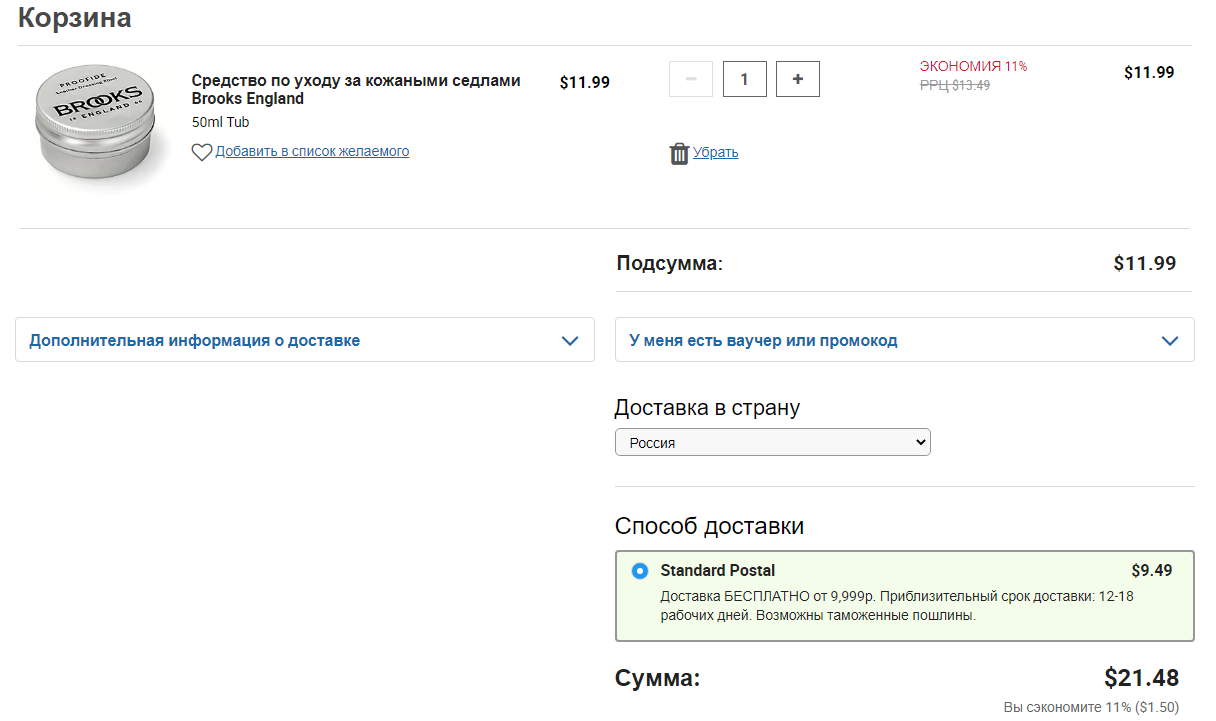Increase quantity with the plus button
This screenshot has height=721, width=1216.
(x=797, y=79)
